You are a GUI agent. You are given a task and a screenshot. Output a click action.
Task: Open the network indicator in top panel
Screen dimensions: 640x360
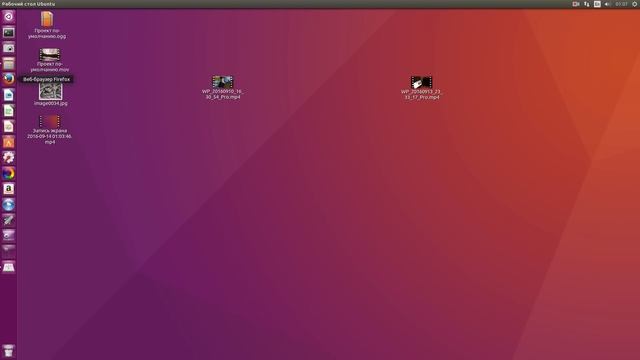587,4
